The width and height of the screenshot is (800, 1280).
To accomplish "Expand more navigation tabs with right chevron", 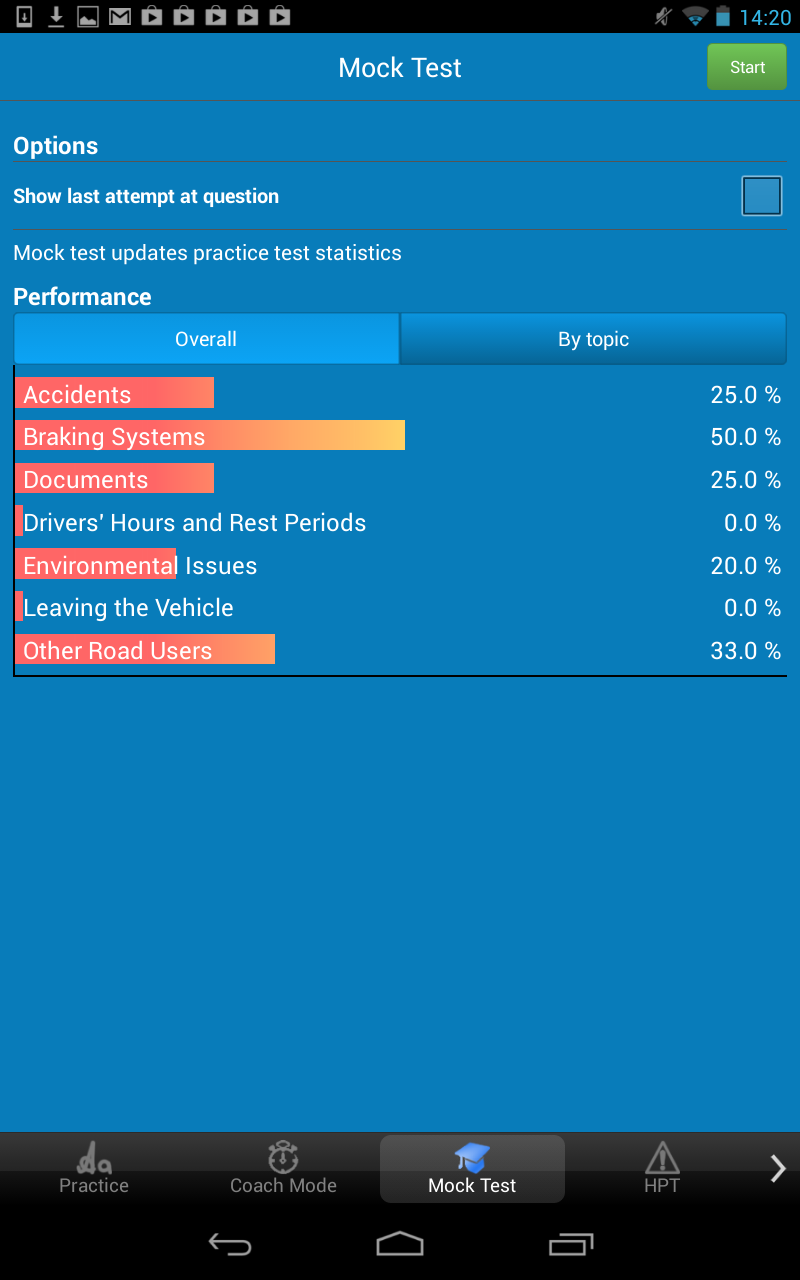I will (777, 1168).
